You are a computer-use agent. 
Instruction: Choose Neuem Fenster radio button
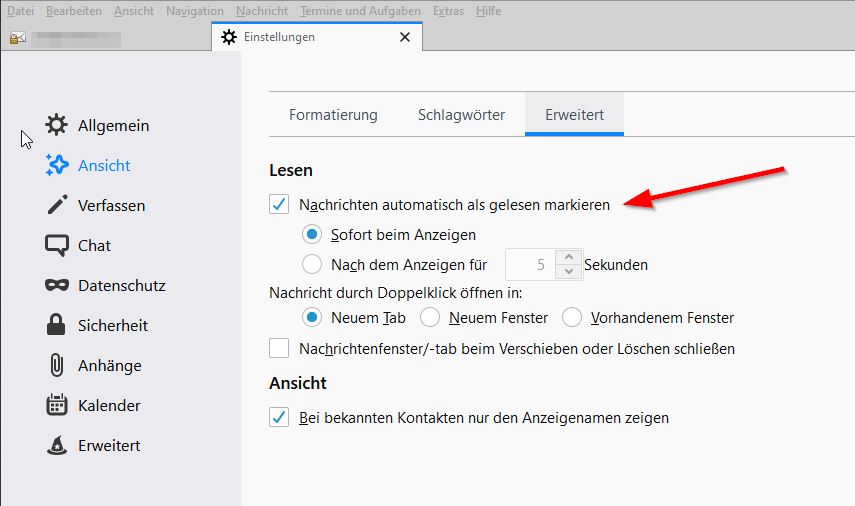tap(430, 317)
